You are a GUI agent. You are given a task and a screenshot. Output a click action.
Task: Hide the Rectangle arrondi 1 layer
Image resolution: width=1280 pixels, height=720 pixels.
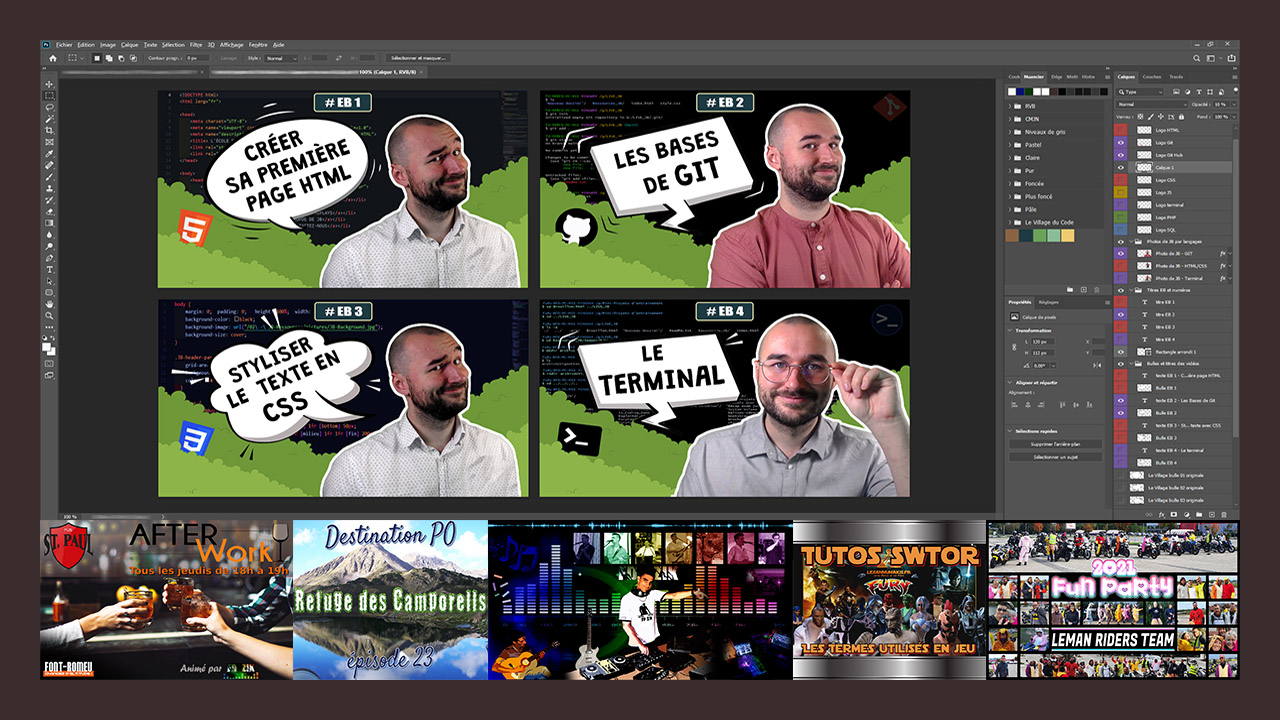coord(1121,352)
